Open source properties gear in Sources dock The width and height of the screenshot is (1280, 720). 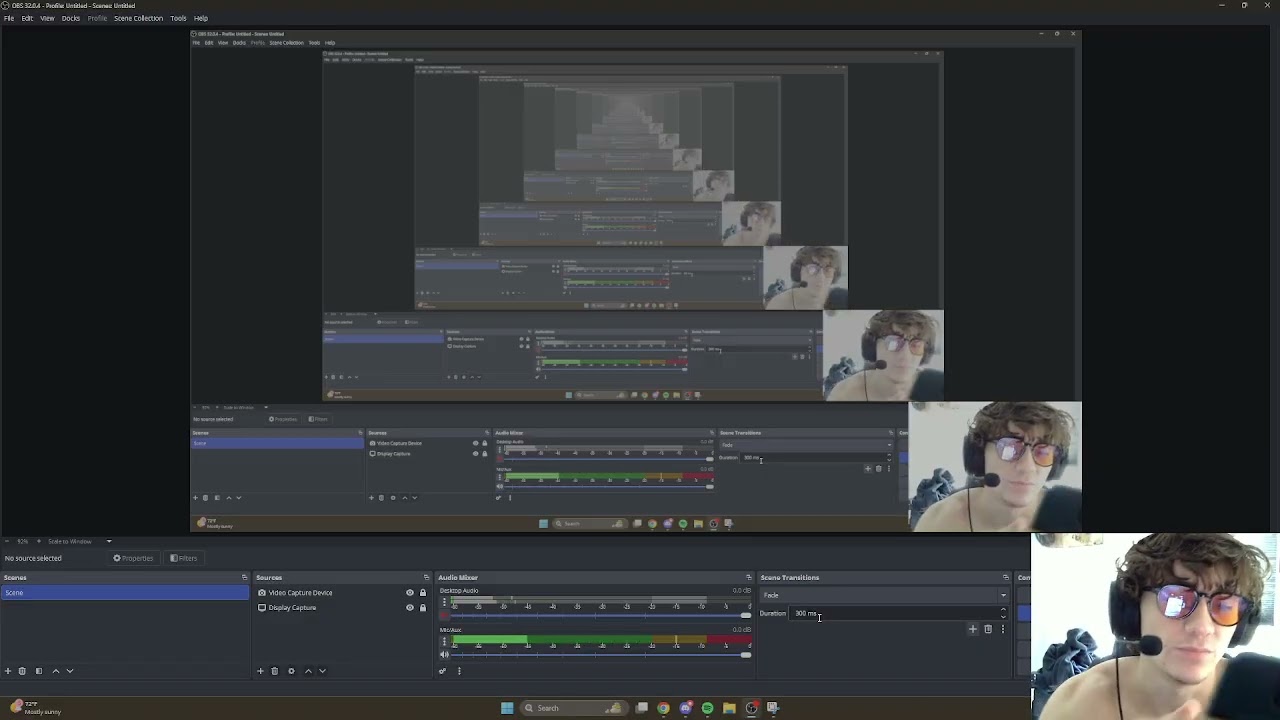291,671
